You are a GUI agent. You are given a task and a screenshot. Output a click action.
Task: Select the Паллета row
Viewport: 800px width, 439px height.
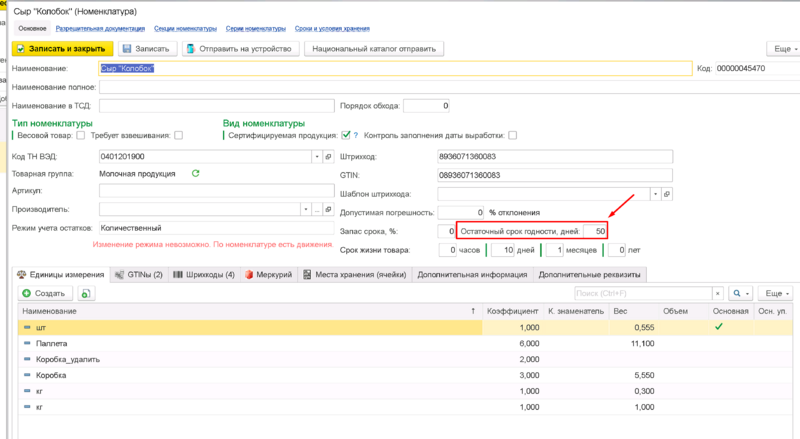pos(405,344)
